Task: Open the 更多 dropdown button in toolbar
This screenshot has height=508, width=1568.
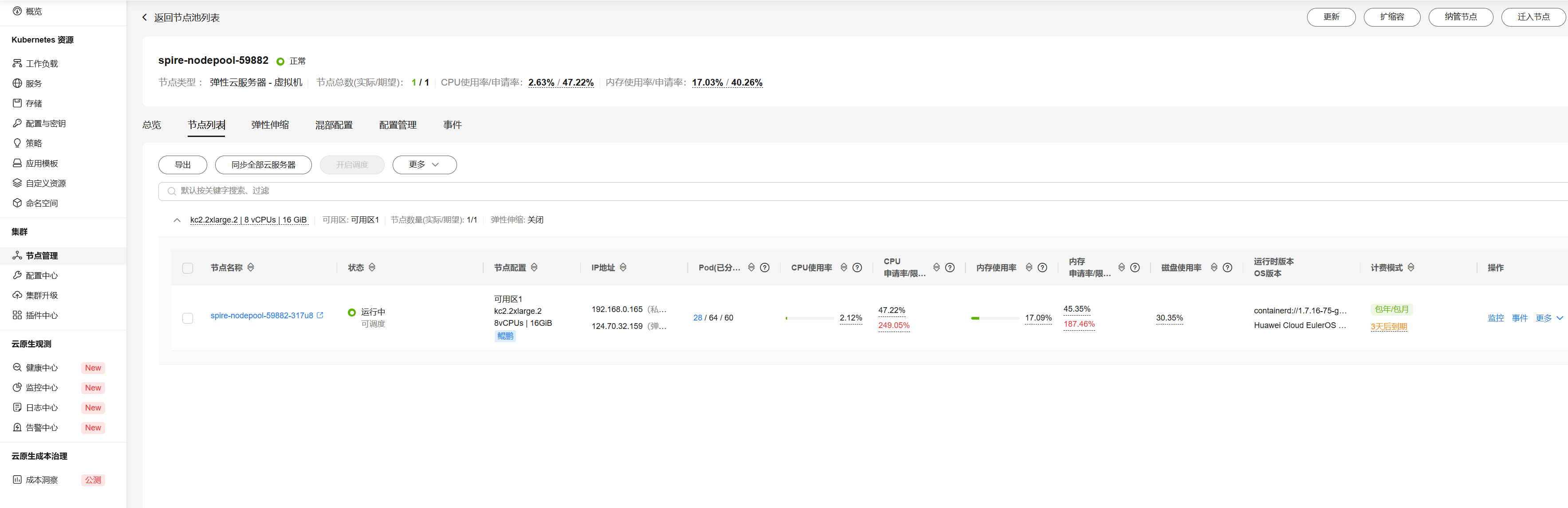Action: pyautogui.click(x=424, y=165)
